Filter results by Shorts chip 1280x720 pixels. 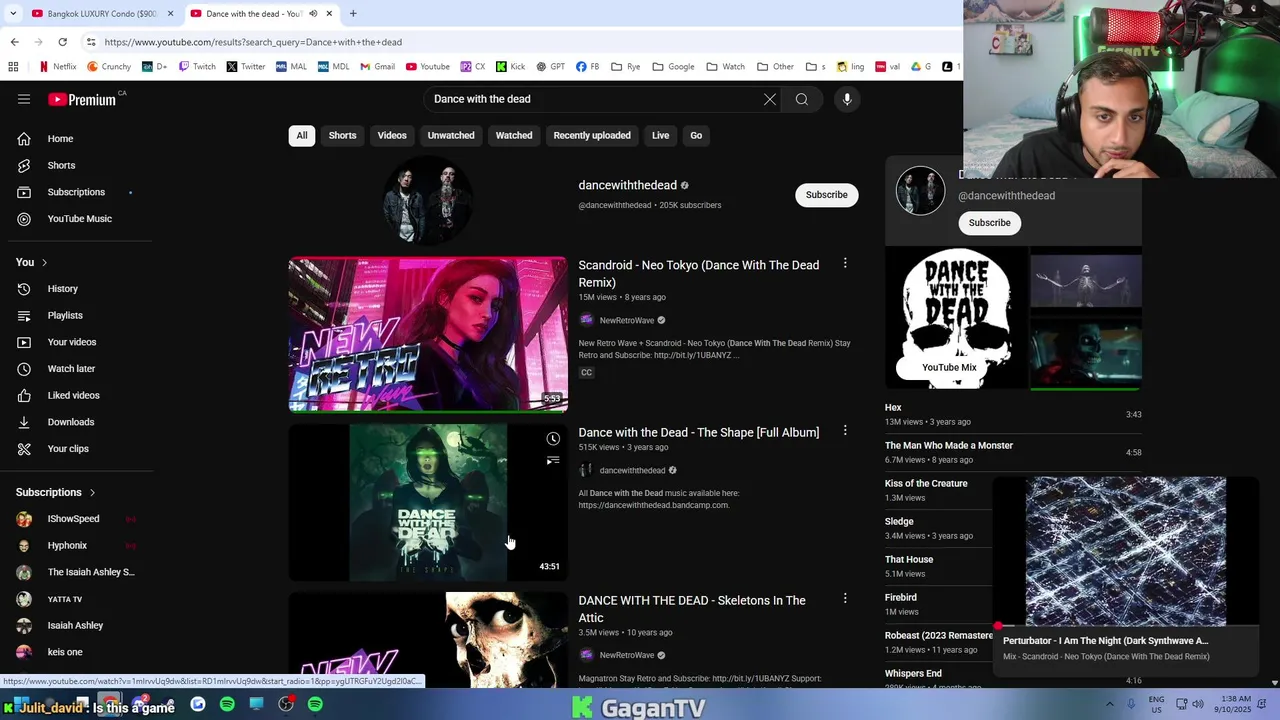pyautogui.click(x=342, y=135)
